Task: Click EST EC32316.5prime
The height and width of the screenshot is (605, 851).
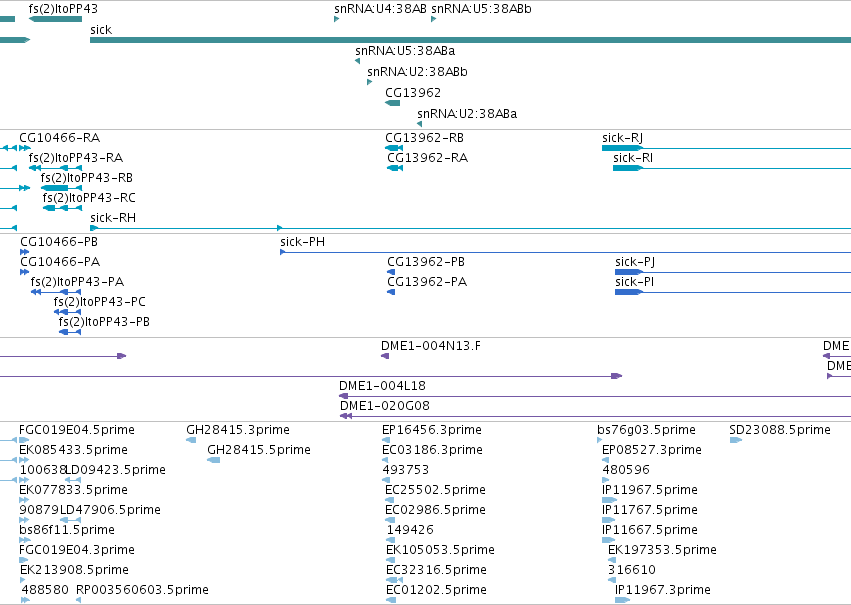Action: pos(436,570)
